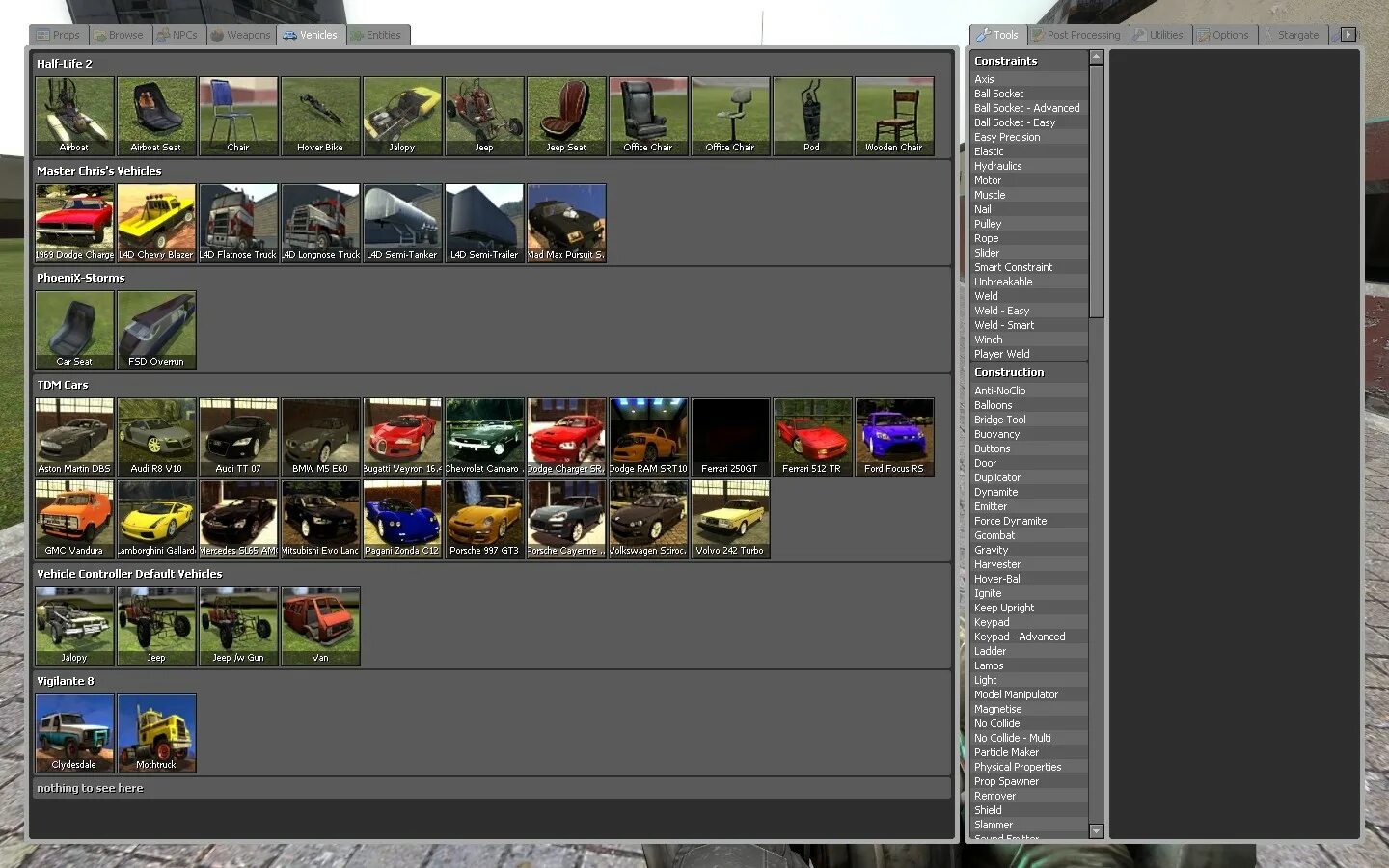
Task: Select the Volvo 242 Turbo
Action: (x=730, y=519)
